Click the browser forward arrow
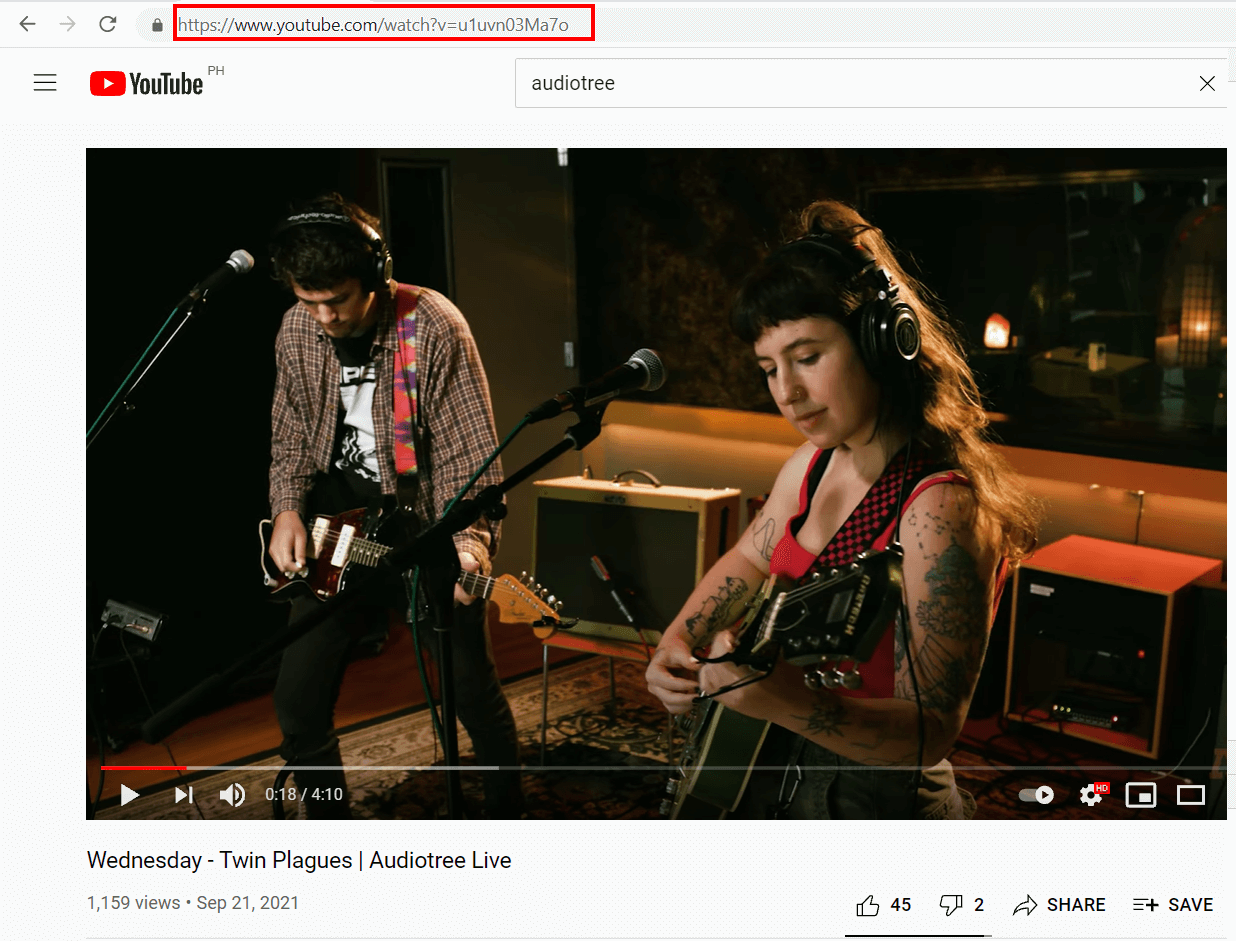 point(68,24)
